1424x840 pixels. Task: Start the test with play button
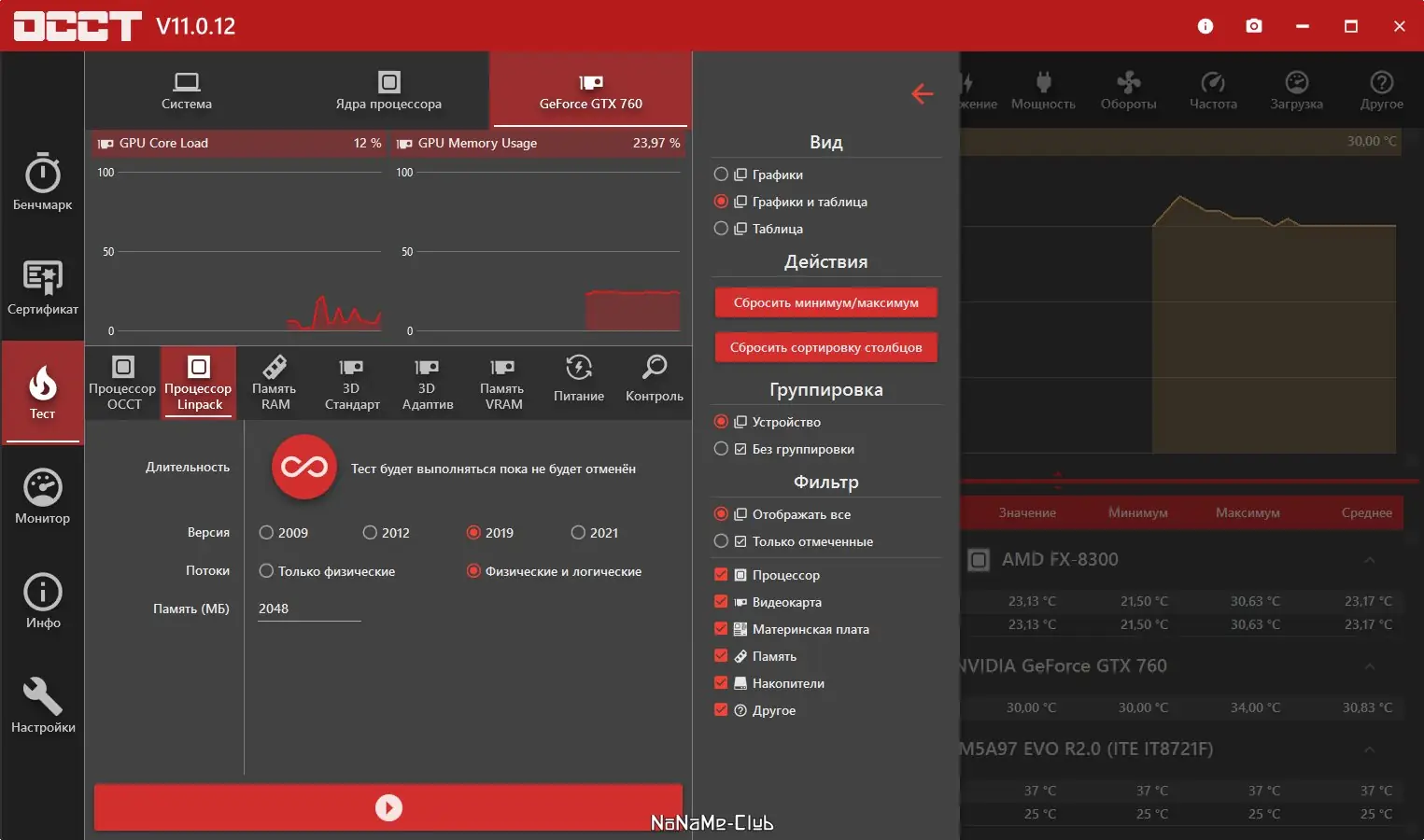coord(388,807)
